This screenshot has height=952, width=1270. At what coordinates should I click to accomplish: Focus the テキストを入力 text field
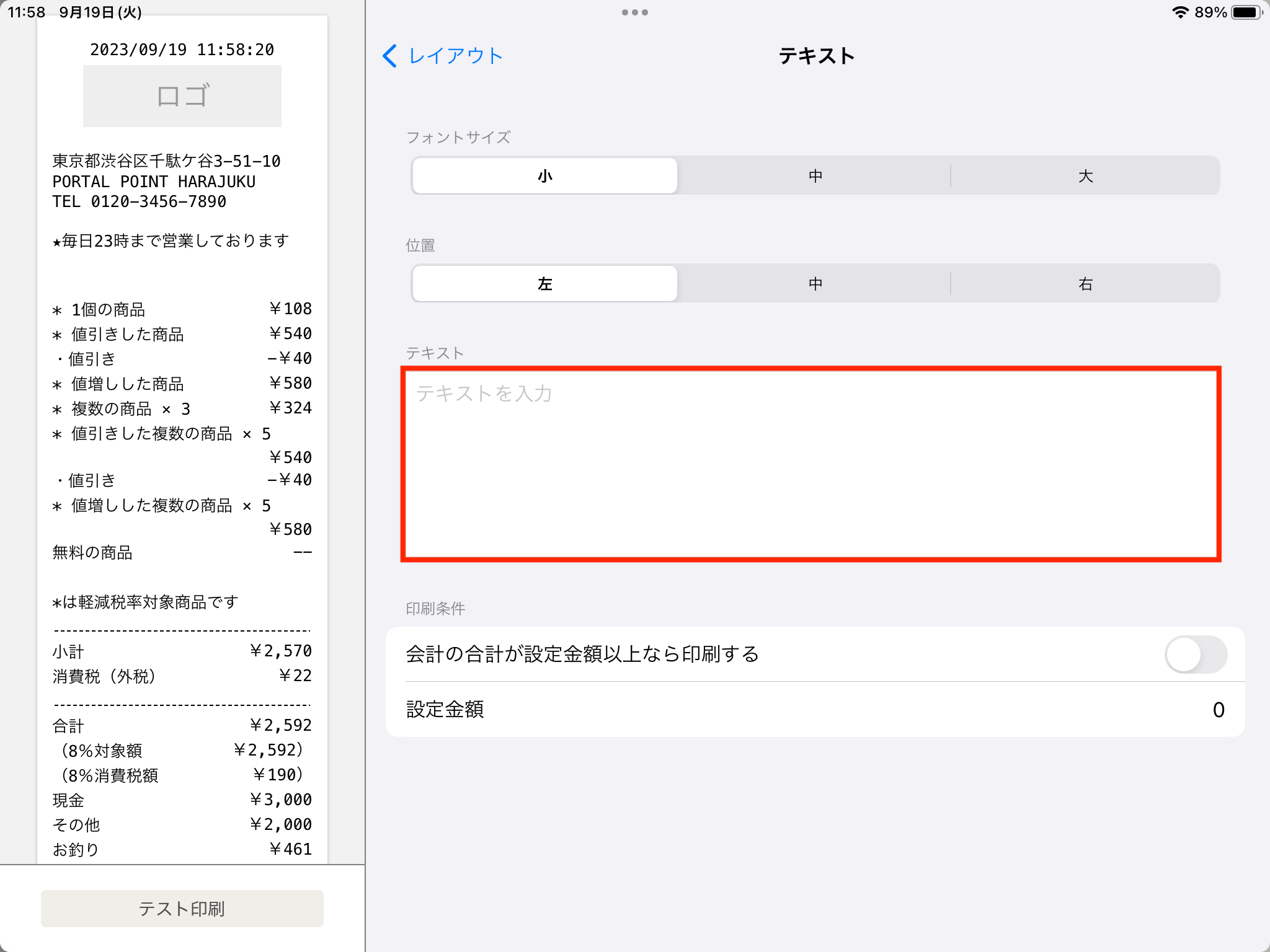click(x=811, y=464)
